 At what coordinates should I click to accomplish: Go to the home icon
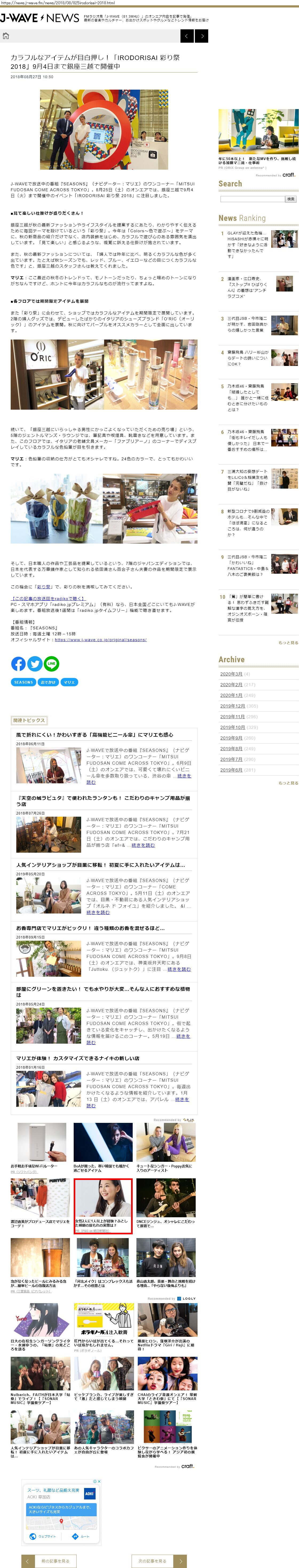click(x=6, y=36)
